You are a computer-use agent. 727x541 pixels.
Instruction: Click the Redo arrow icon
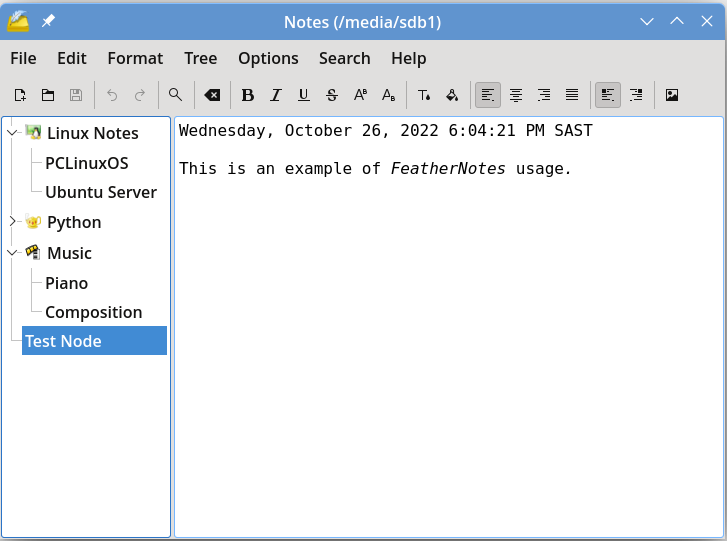pyautogui.click(x=140, y=95)
